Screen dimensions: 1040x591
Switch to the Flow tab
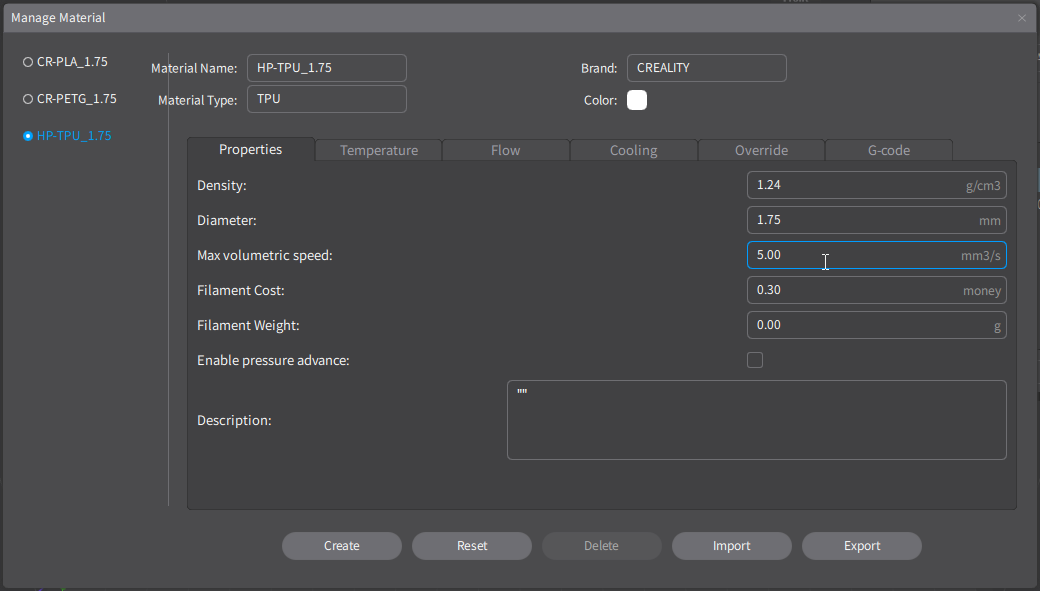(506, 150)
